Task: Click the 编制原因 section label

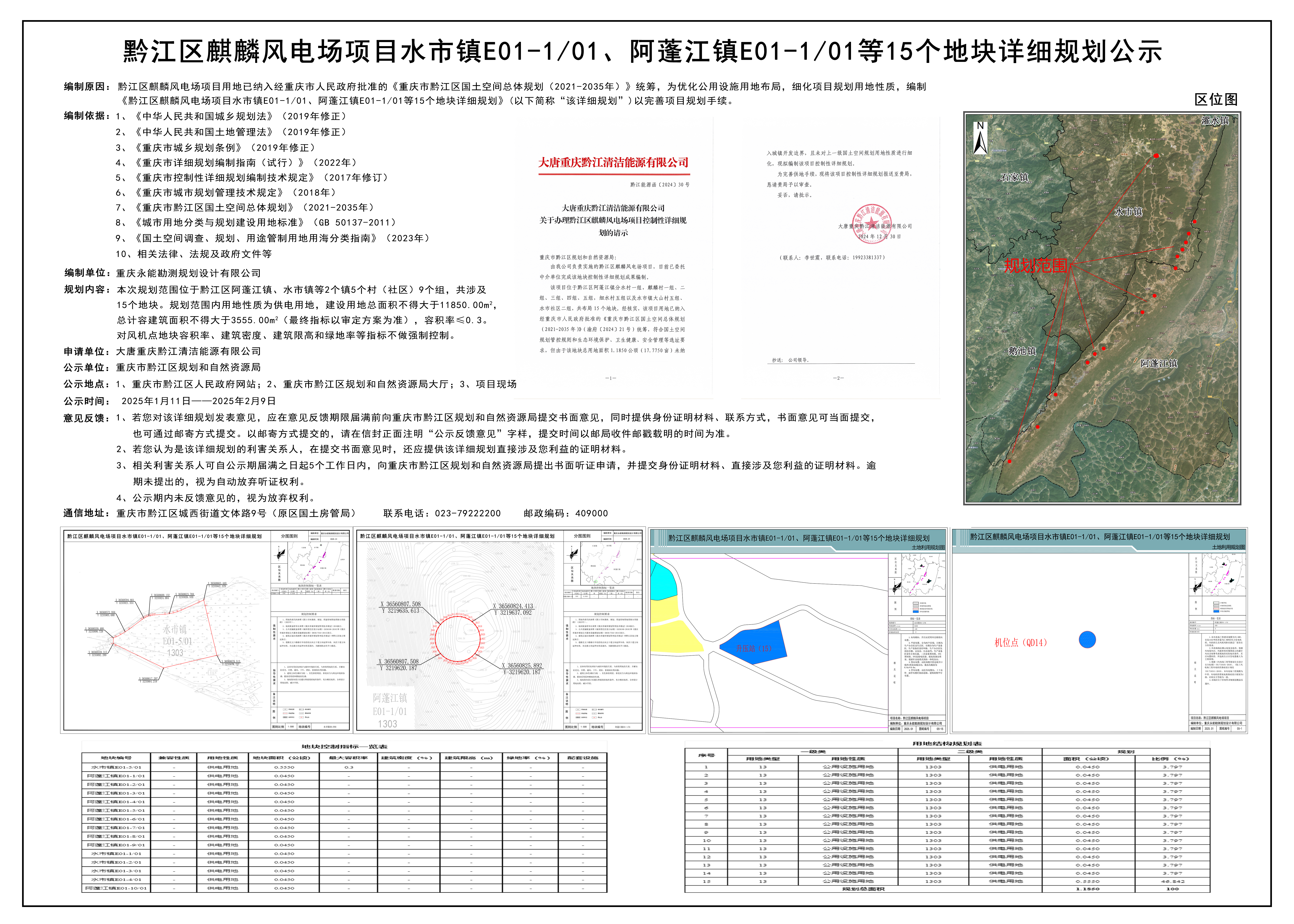Action: coord(87,87)
